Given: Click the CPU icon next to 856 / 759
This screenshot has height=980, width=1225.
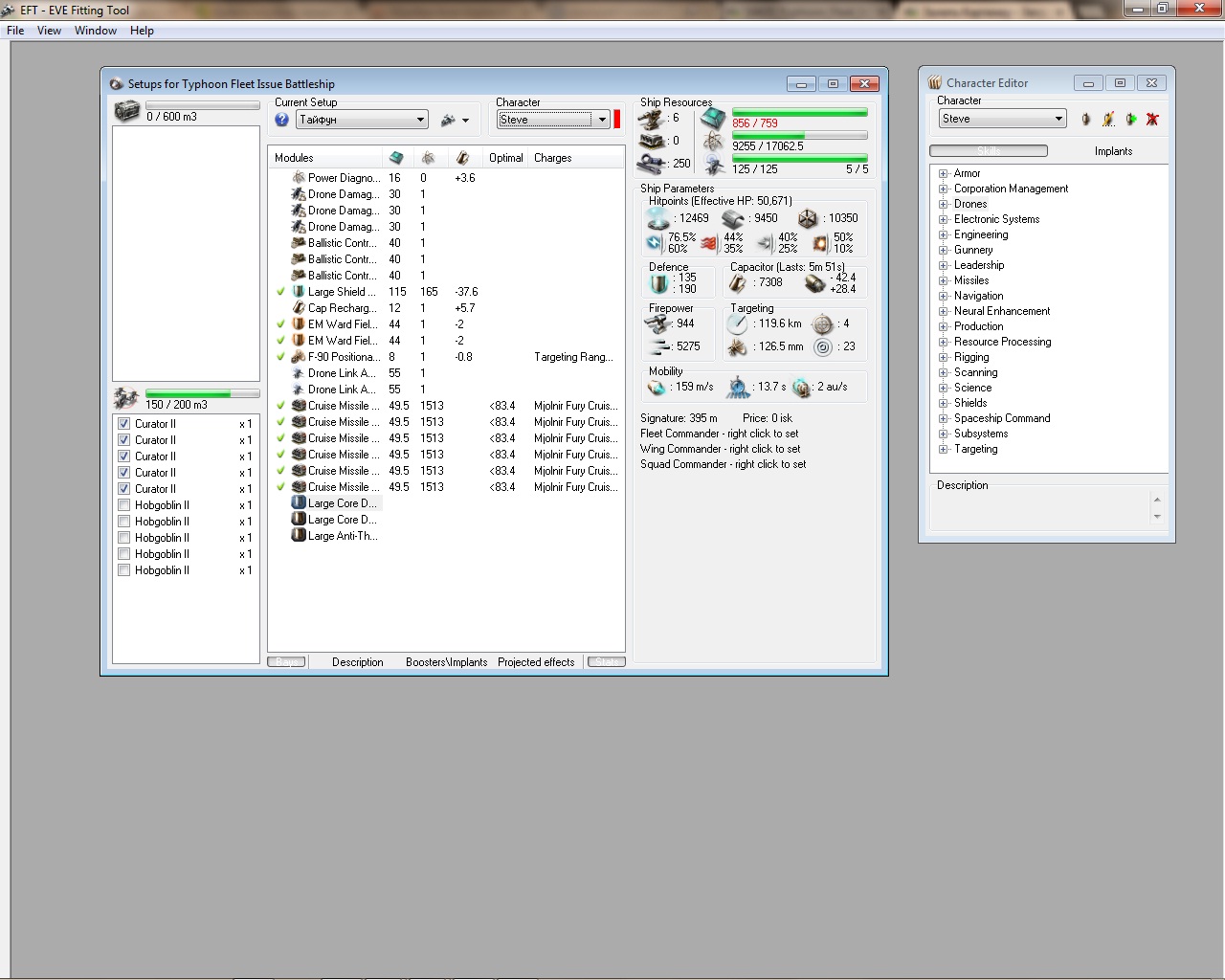Looking at the screenshot, I should point(714,120).
